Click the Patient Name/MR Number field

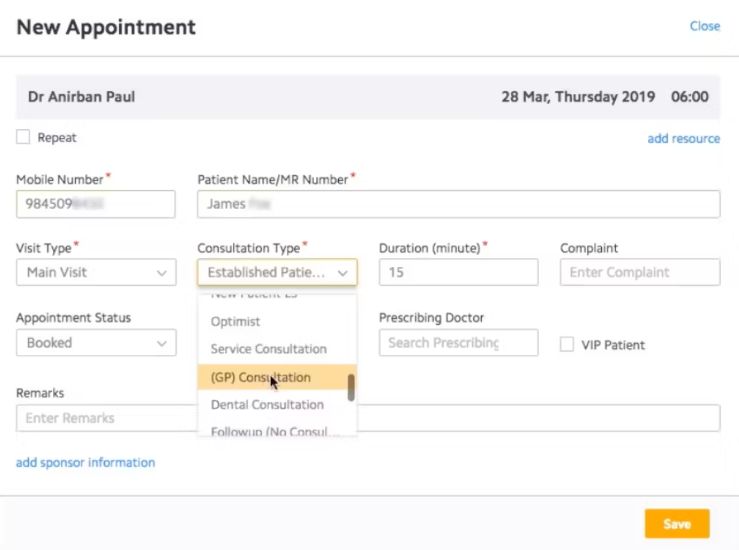coord(458,204)
